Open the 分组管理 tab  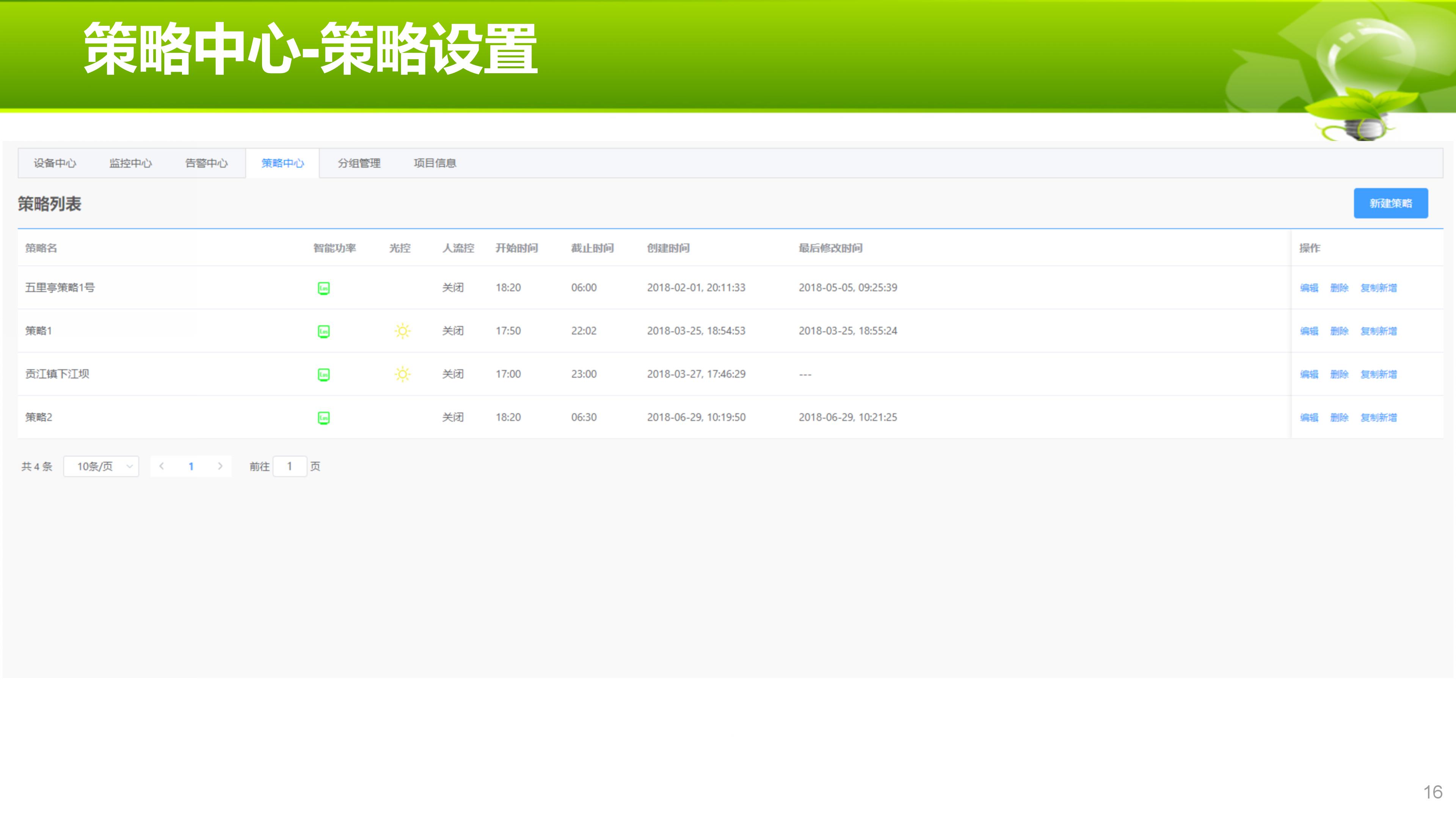(x=359, y=163)
